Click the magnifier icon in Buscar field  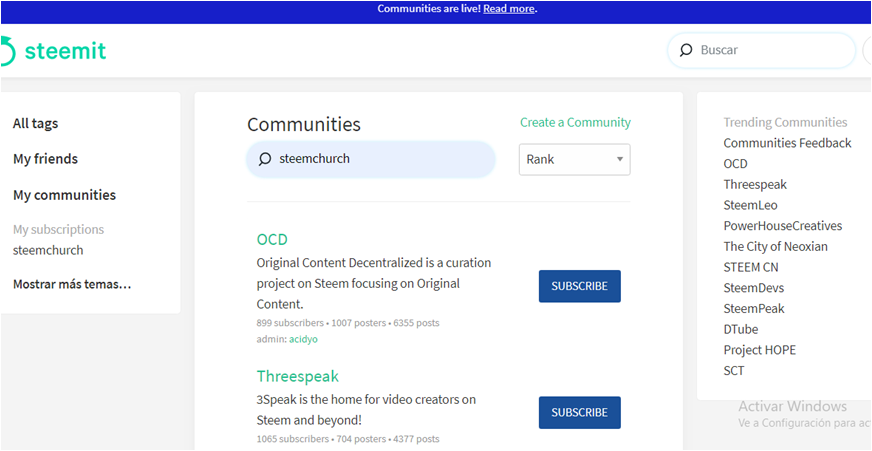(686, 50)
